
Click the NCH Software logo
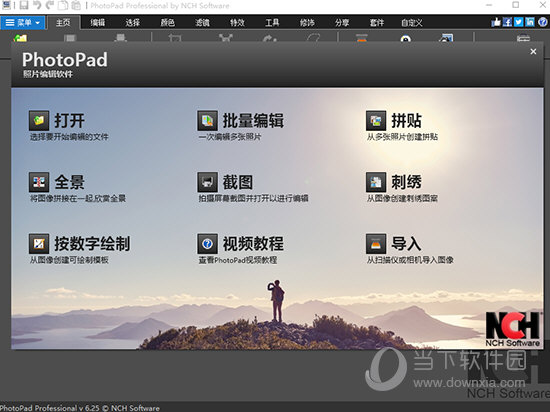pyautogui.click(x=512, y=329)
